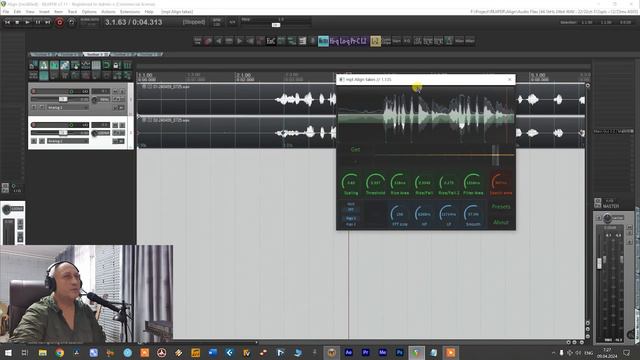Click the Get button in Align takes
The height and width of the screenshot is (360, 640).
[x=355, y=150]
